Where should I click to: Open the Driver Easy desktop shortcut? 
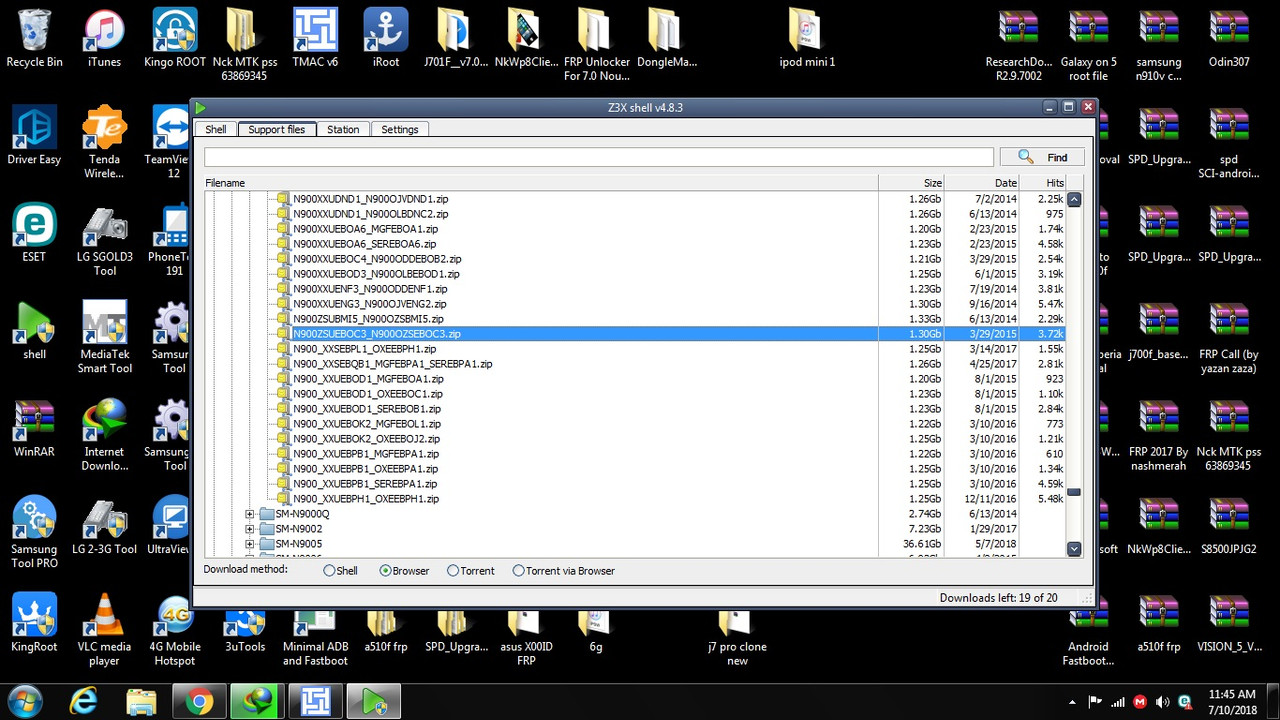tap(34, 136)
